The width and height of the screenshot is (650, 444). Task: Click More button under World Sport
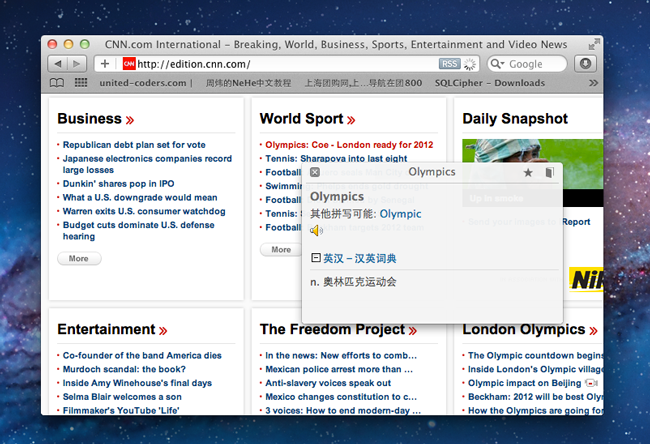[281, 250]
